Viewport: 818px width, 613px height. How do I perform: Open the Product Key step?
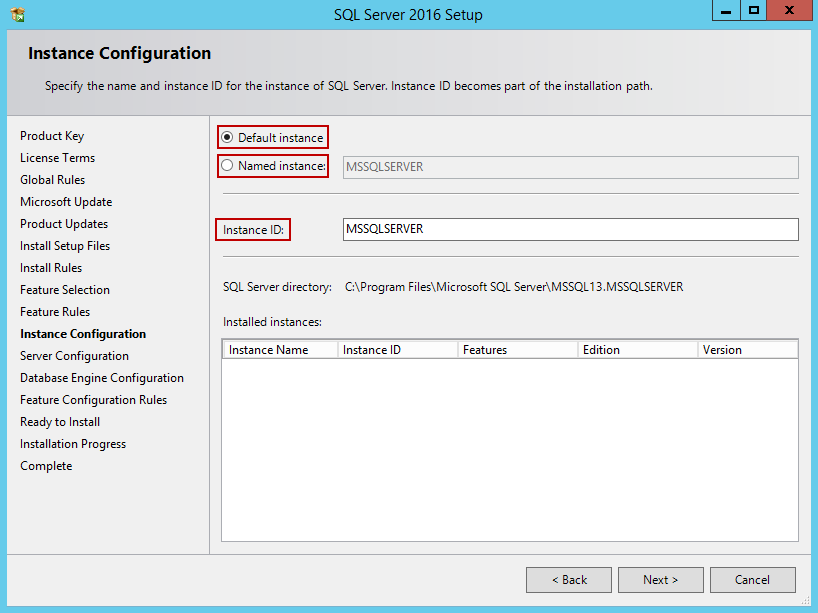(x=52, y=136)
